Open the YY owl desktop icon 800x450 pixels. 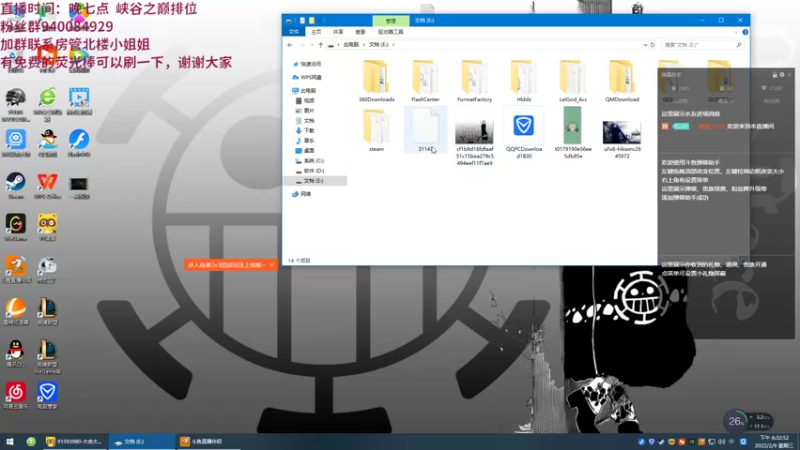(47, 227)
